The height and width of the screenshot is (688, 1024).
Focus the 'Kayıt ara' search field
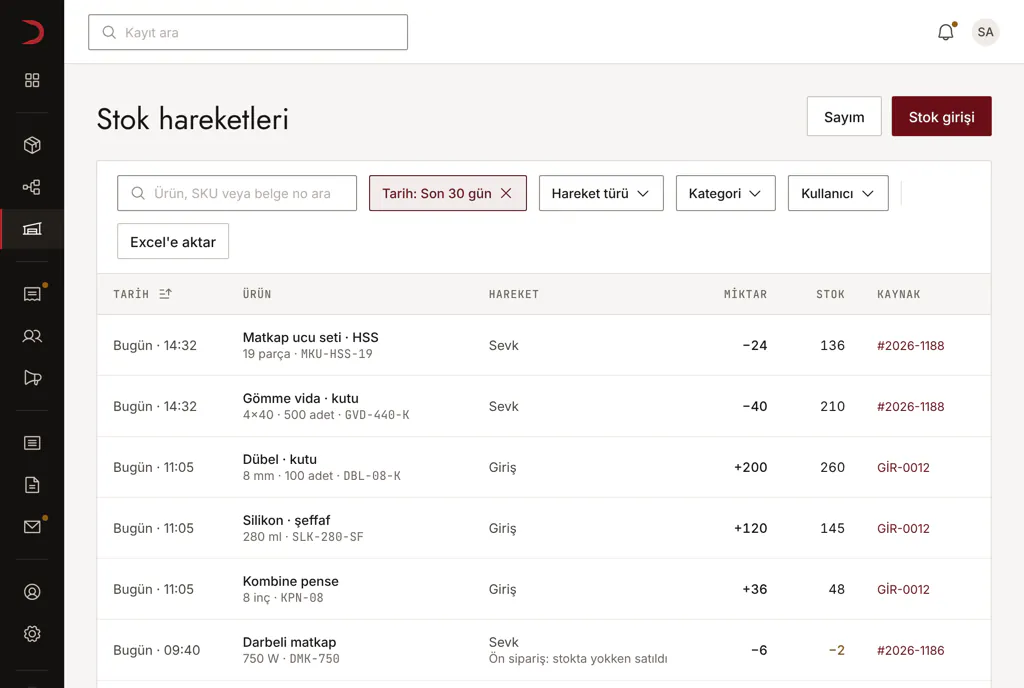(248, 32)
